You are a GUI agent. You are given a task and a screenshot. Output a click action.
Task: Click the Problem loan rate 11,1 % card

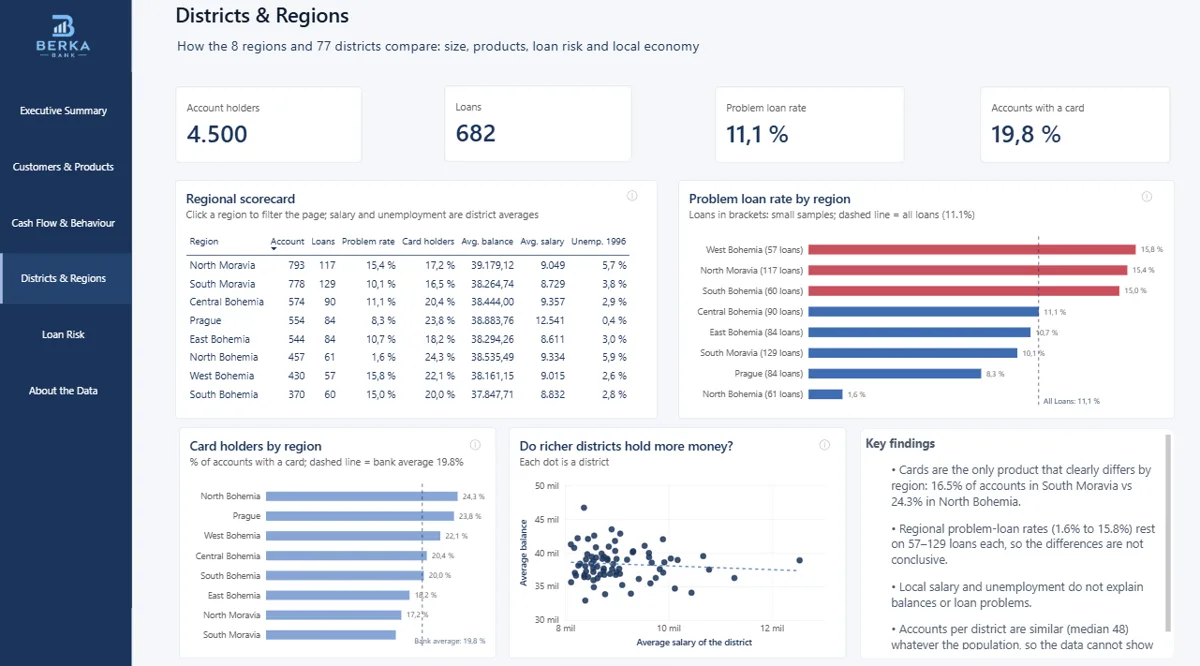[x=809, y=124]
